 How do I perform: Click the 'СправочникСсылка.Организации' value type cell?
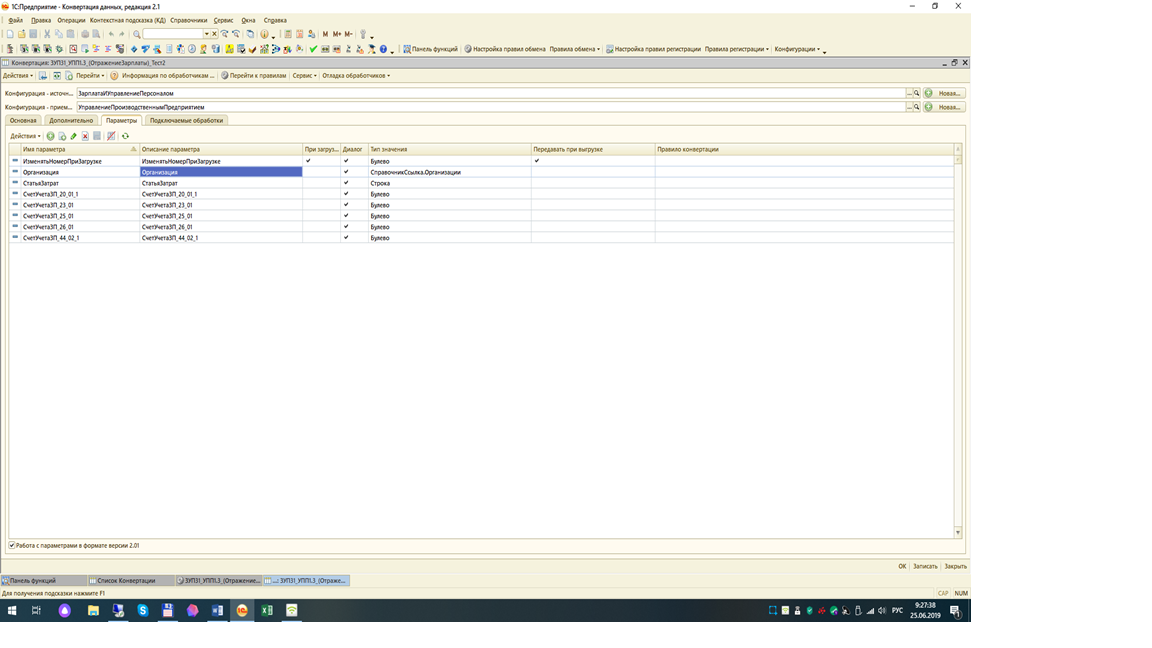(x=450, y=172)
